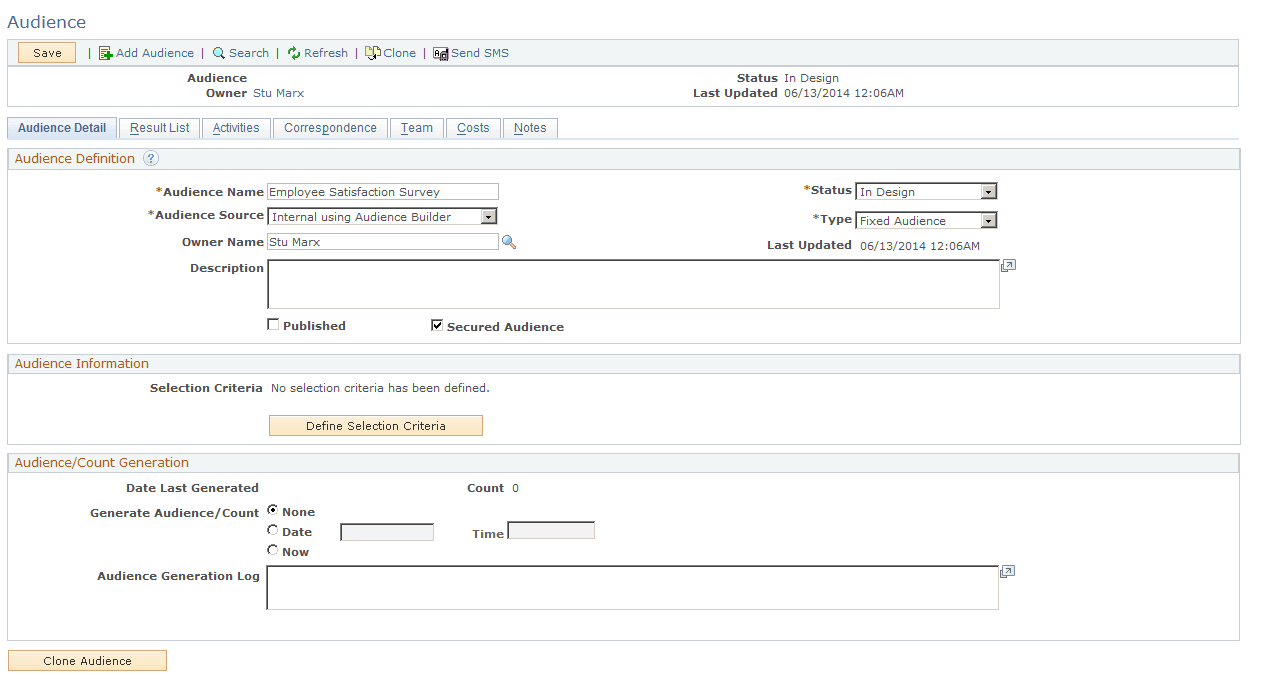Go to the Costs tab

(473, 128)
